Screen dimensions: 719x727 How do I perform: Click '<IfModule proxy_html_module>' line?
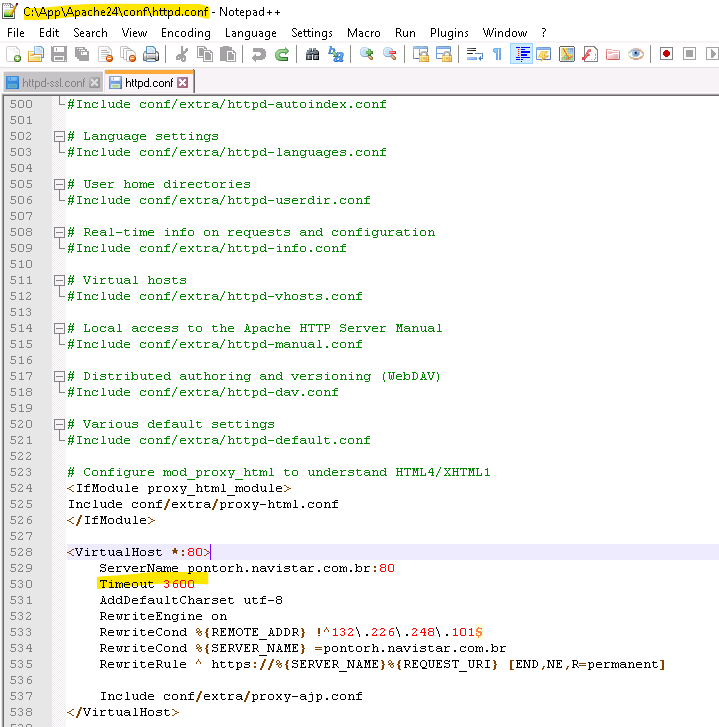[x=179, y=488]
